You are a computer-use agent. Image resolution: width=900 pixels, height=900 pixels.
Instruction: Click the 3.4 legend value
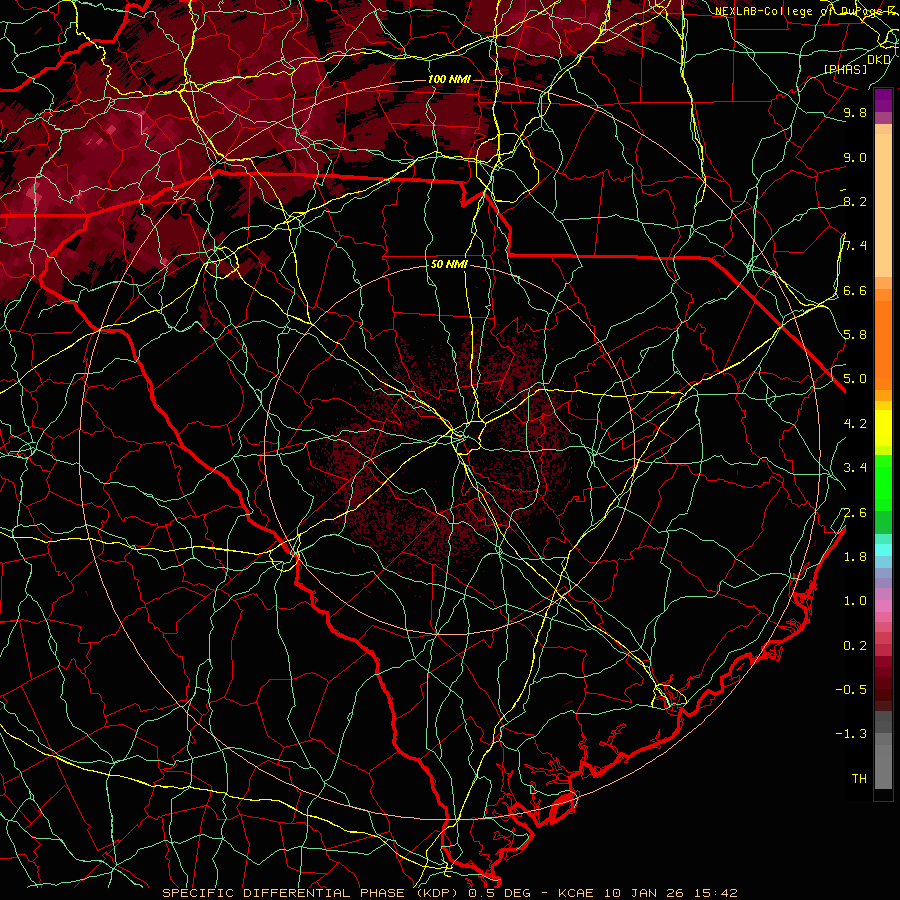point(855,468)
